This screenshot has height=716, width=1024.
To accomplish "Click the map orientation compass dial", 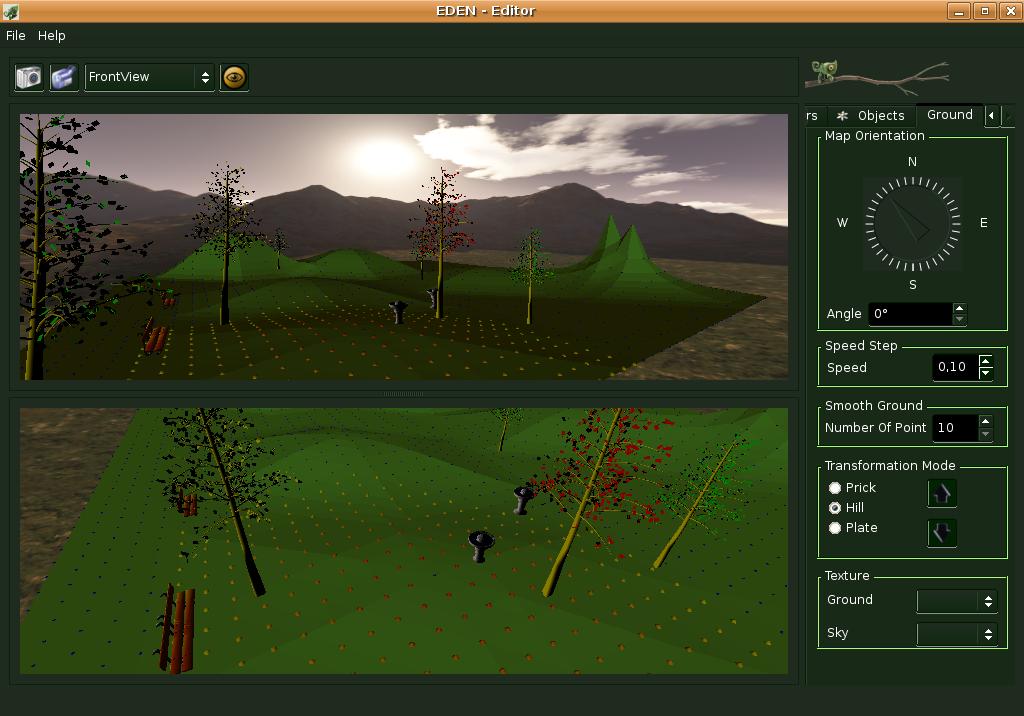I will point(912,223).
